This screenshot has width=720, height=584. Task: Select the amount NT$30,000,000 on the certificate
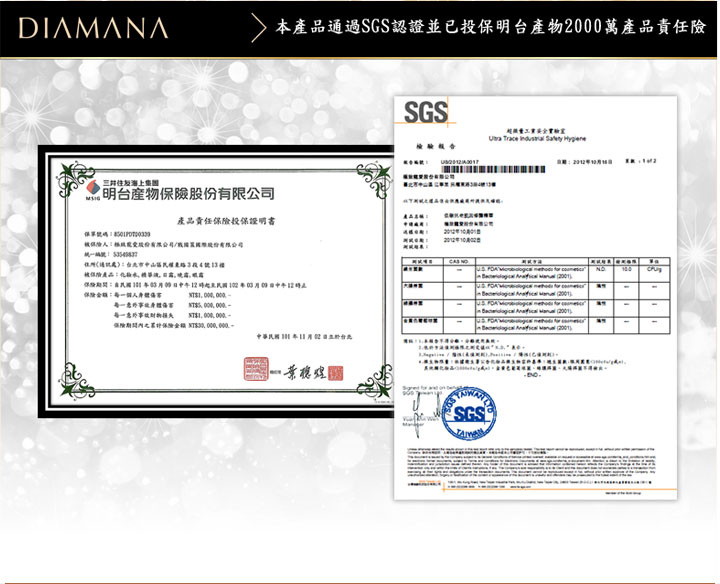211,326
